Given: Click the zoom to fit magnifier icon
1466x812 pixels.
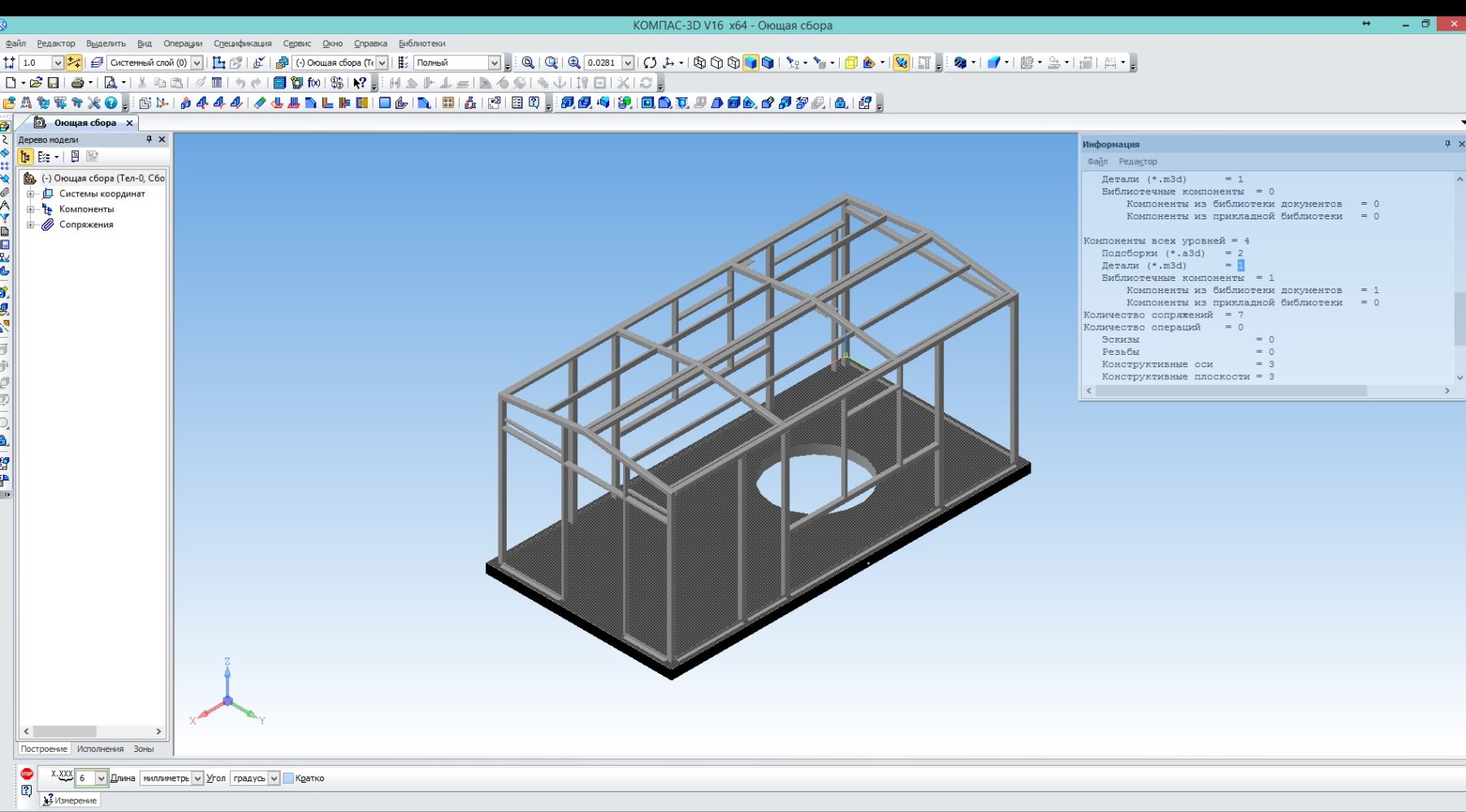Looking at the screenshot, I should point(528,63).
